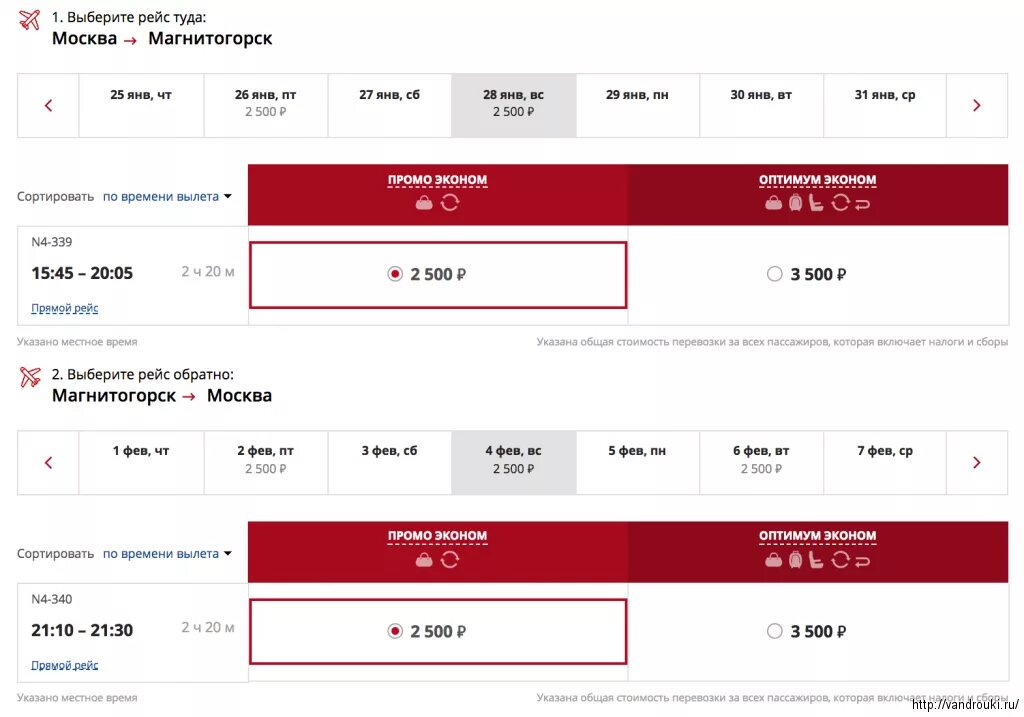Open Прямой рейс link for flight N4-340
The image size is (1024, 717).
(65, 665)
